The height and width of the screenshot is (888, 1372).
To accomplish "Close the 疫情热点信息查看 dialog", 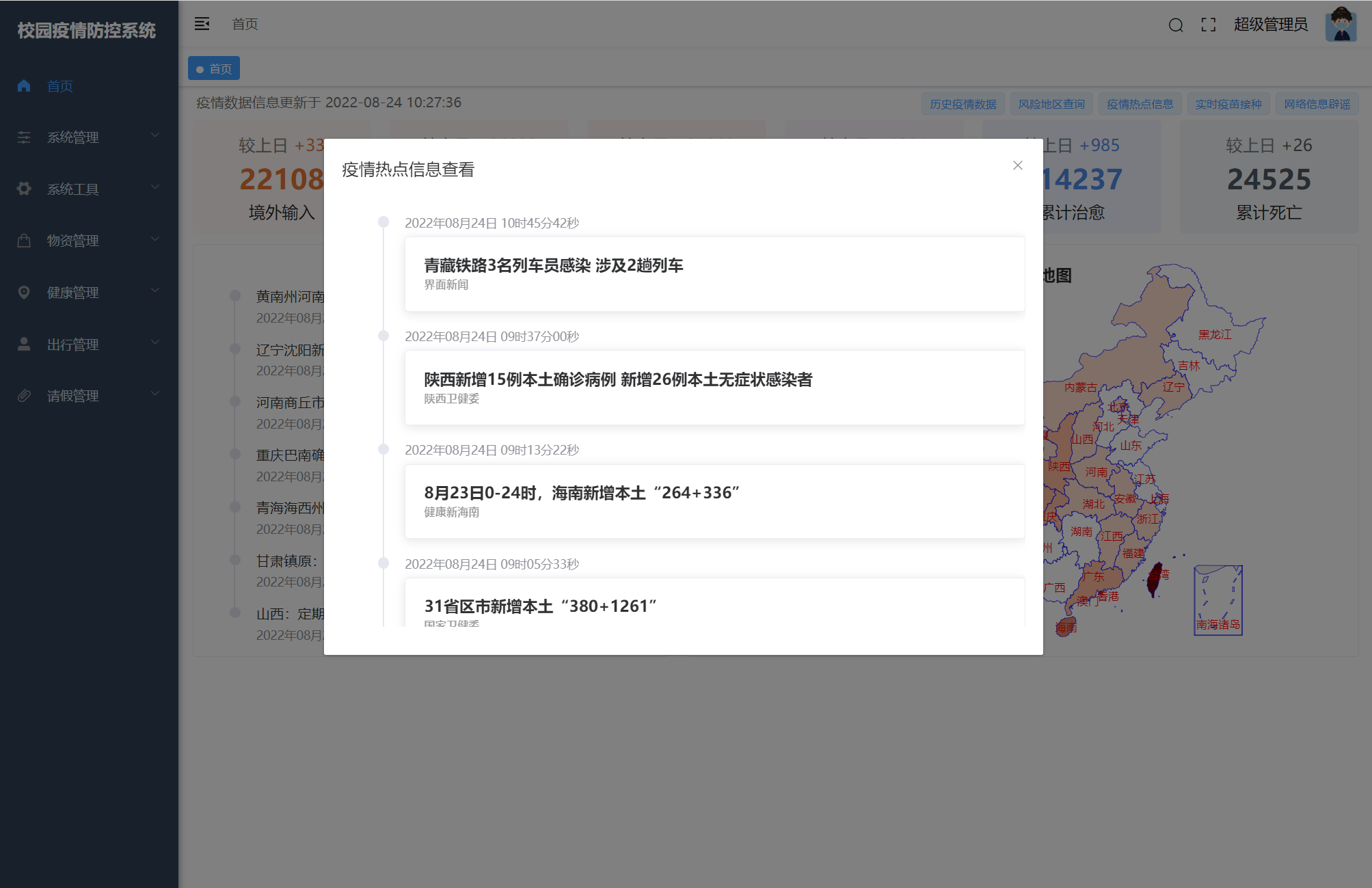I will (1017, 165).
